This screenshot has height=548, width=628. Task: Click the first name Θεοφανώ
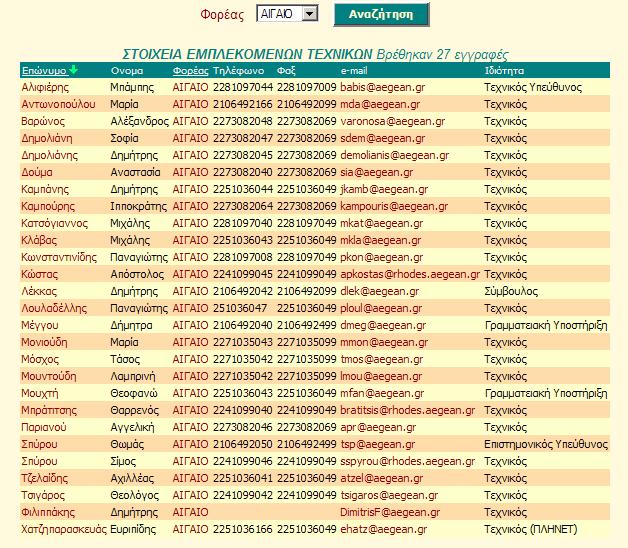pyautogui.click(x=134, y=393)
